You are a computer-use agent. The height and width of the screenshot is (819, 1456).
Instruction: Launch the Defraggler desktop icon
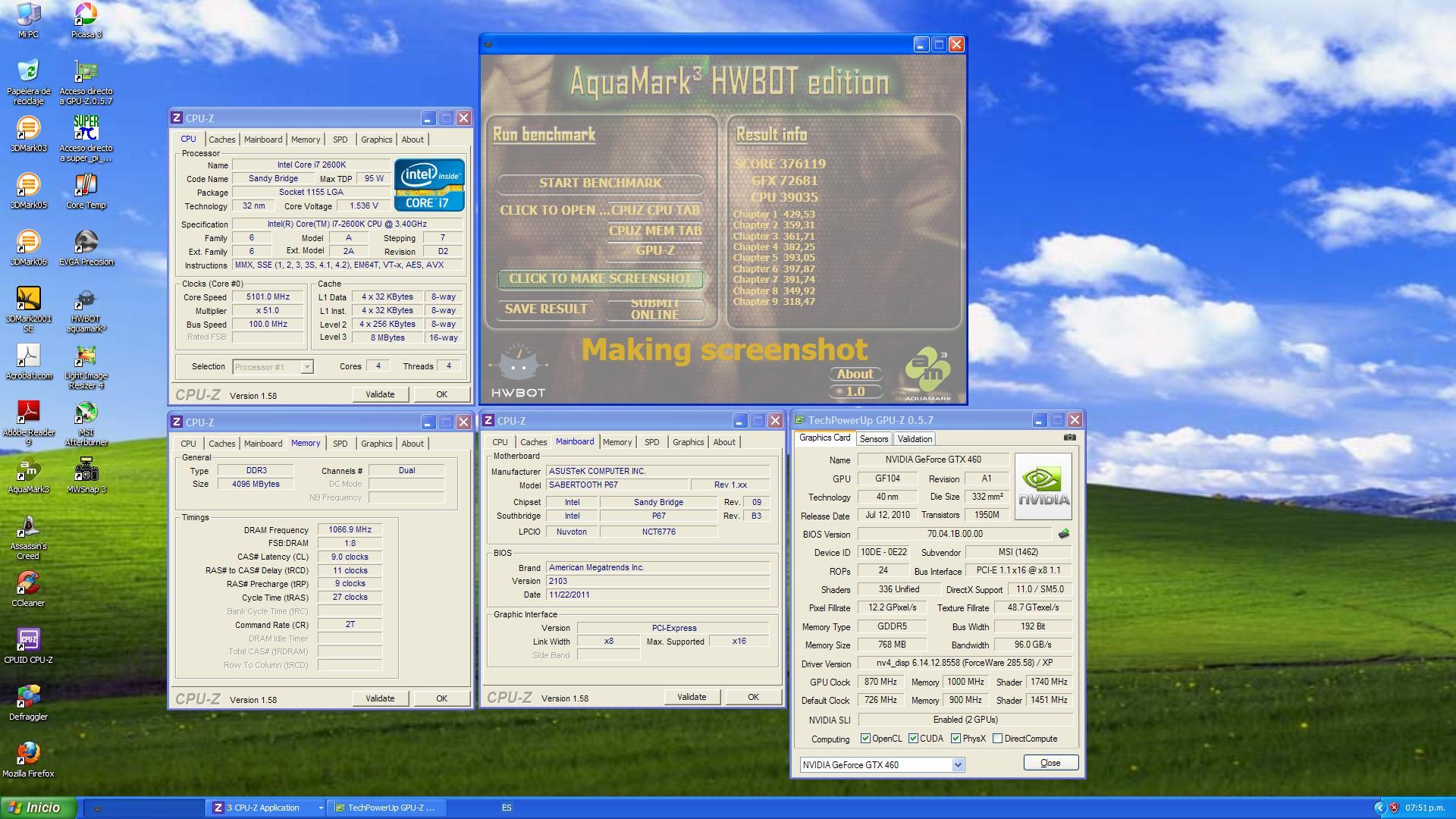tap(28, 703)
